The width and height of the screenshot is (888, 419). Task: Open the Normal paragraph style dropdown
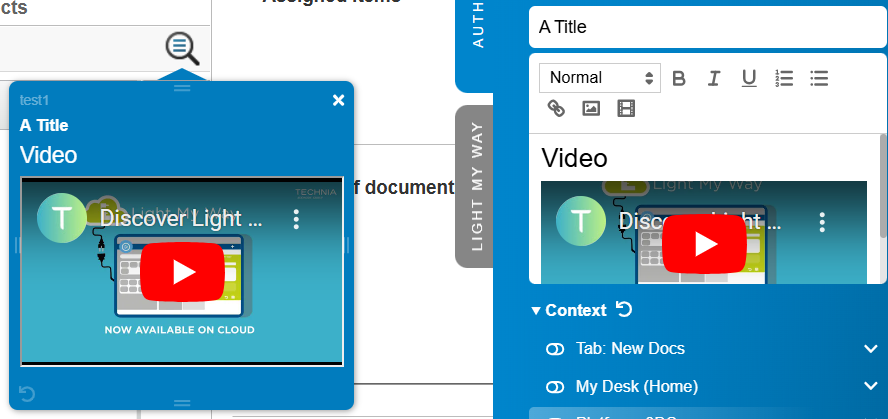pyautogui.click(x=600, y=78)
